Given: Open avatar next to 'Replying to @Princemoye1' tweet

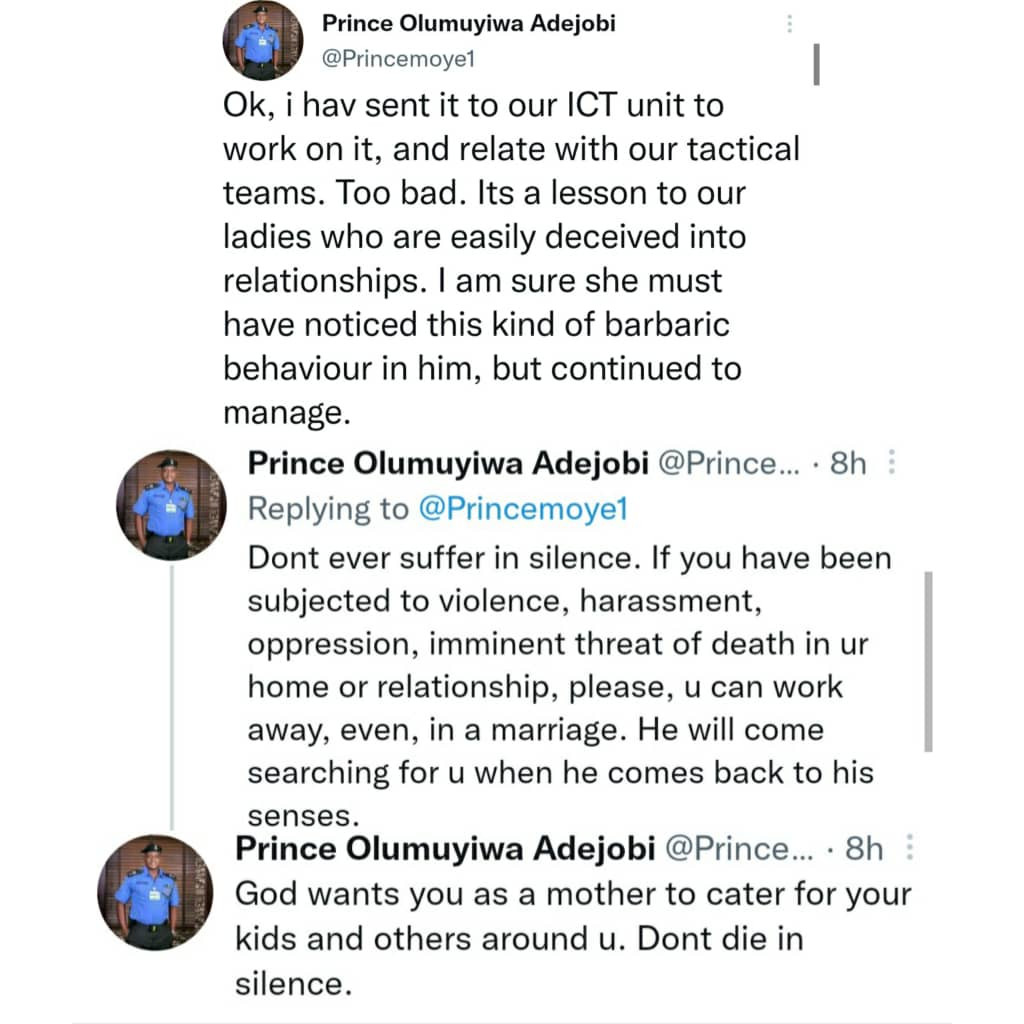Looking at the screenshot, I should pyautogui.click(x=171, y=505).
